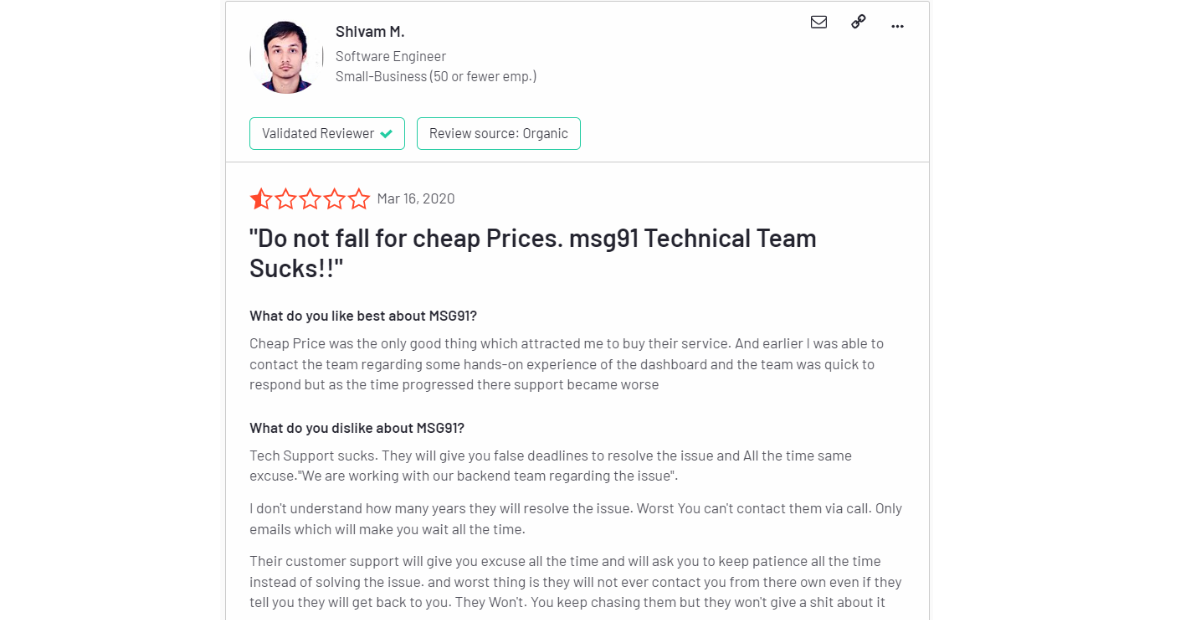Viewport: 1200px width, 620px height.
Task: Click the fourth star in rating
Action: (x=335, y=199)
